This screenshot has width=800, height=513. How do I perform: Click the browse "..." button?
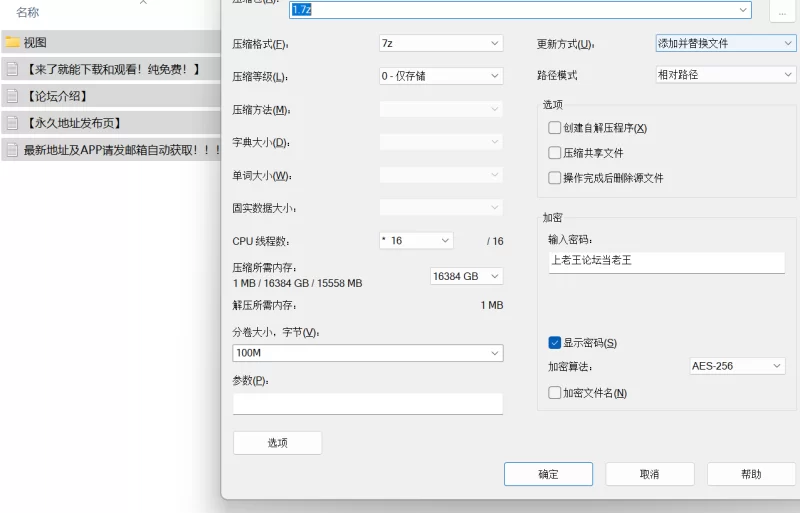(782, 11)
